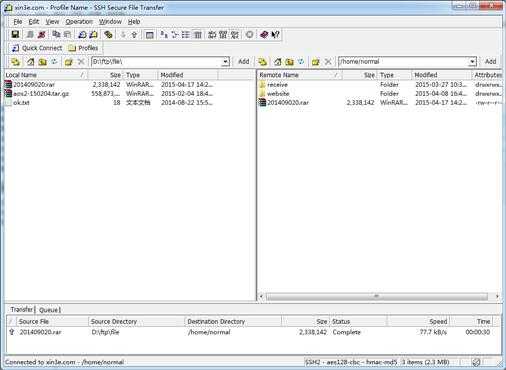Expand the local path D:\ftp\file dropdown
Screen dimensions: 506x370
point(226,62)
